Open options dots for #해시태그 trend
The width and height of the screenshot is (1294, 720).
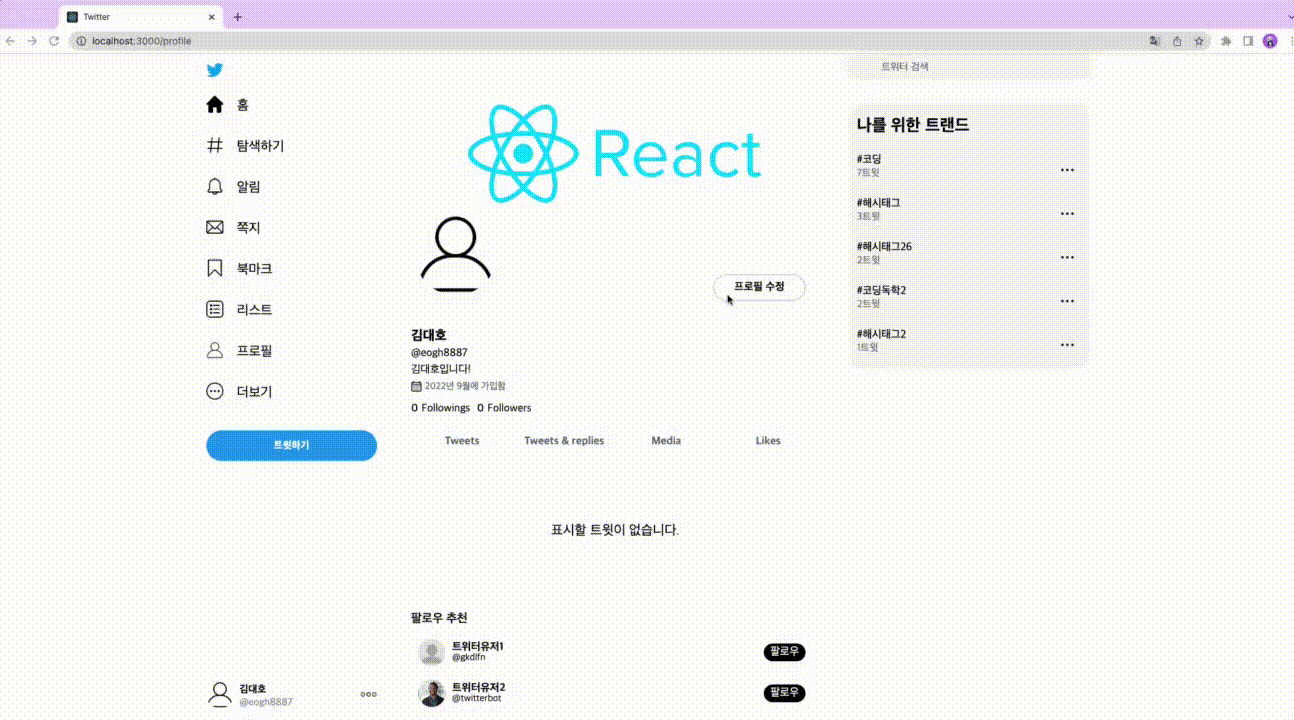tap(1067, 213)
